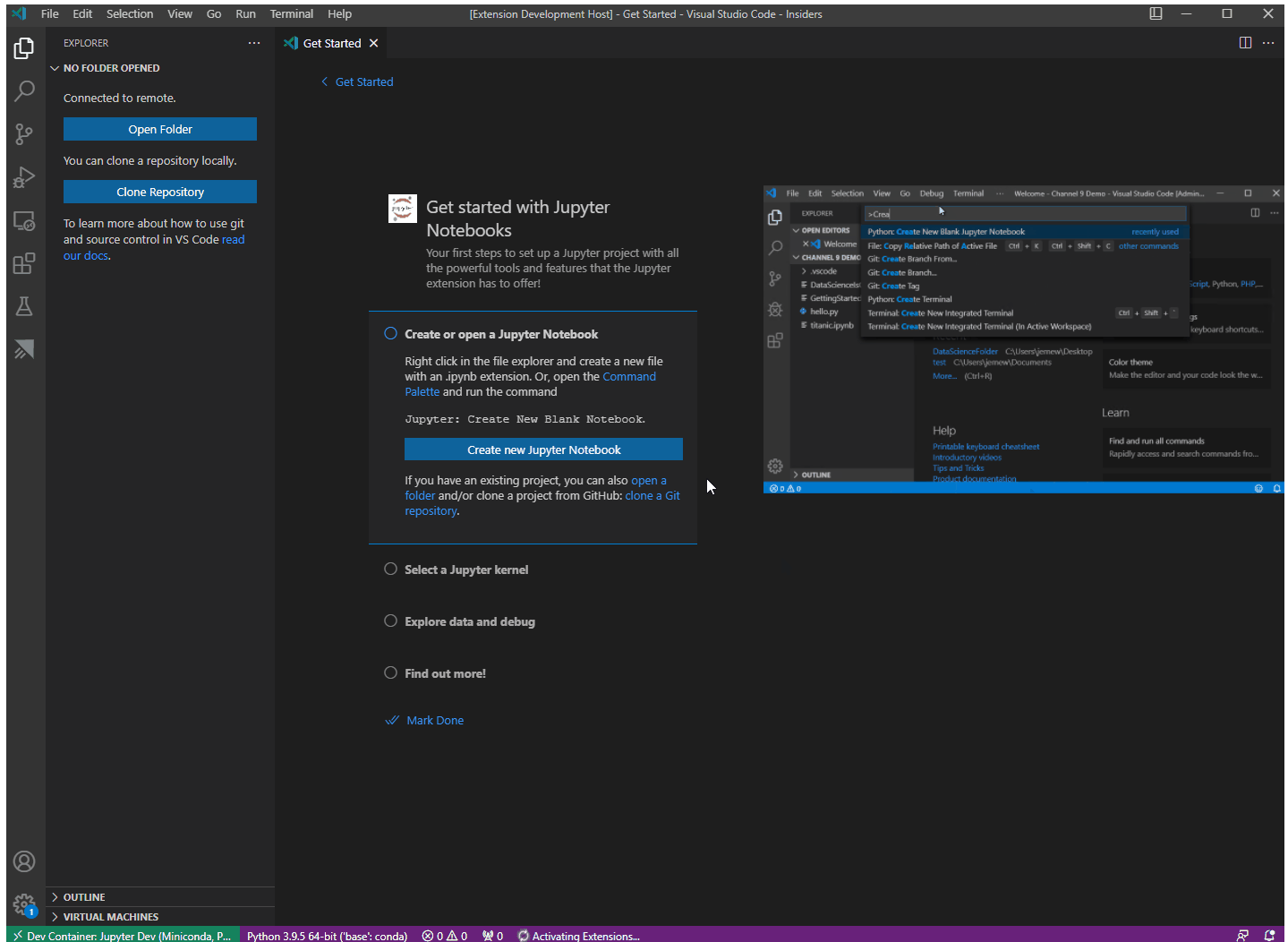Click the Mark Done link
1288x942 pixels.
tap(424, 720)
